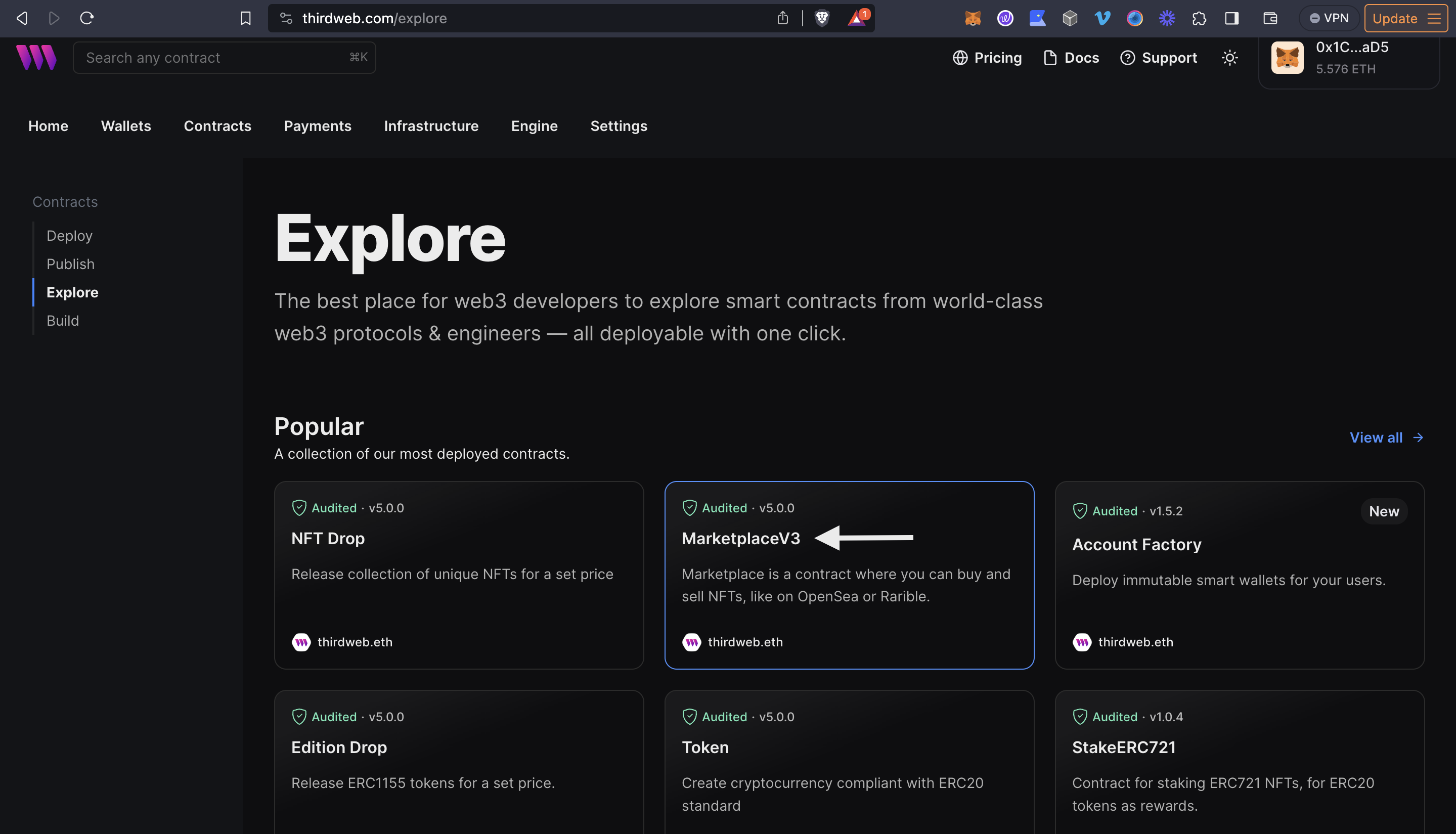Click the share icon in address bar
The height and width of the screenshot is (834, 1456).
(x=782, y=18)
